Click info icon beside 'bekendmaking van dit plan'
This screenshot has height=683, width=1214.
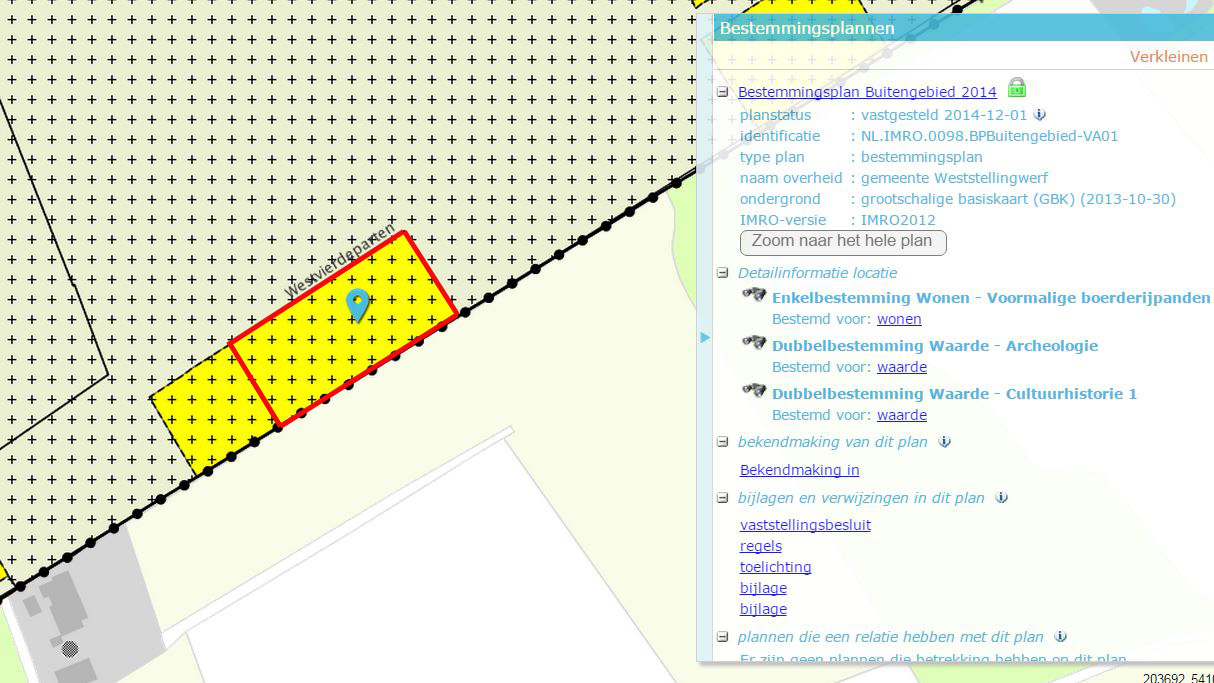coord(944,442)
